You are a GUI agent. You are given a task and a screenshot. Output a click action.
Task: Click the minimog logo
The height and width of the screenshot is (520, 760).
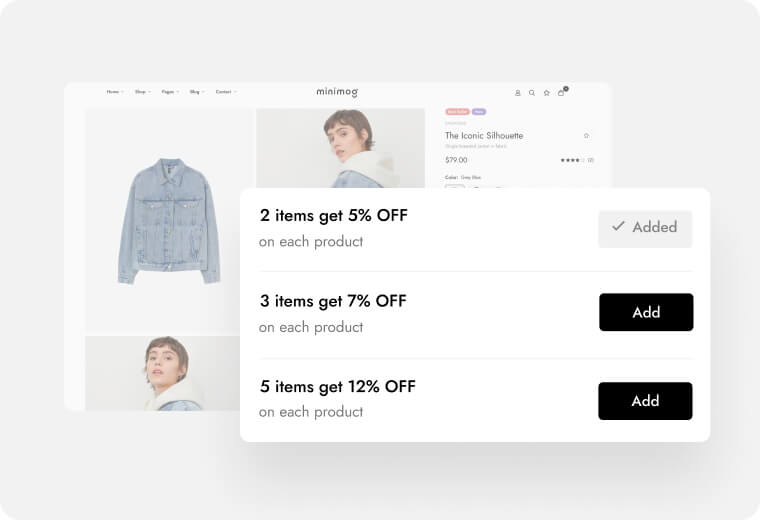pos(337,92)
